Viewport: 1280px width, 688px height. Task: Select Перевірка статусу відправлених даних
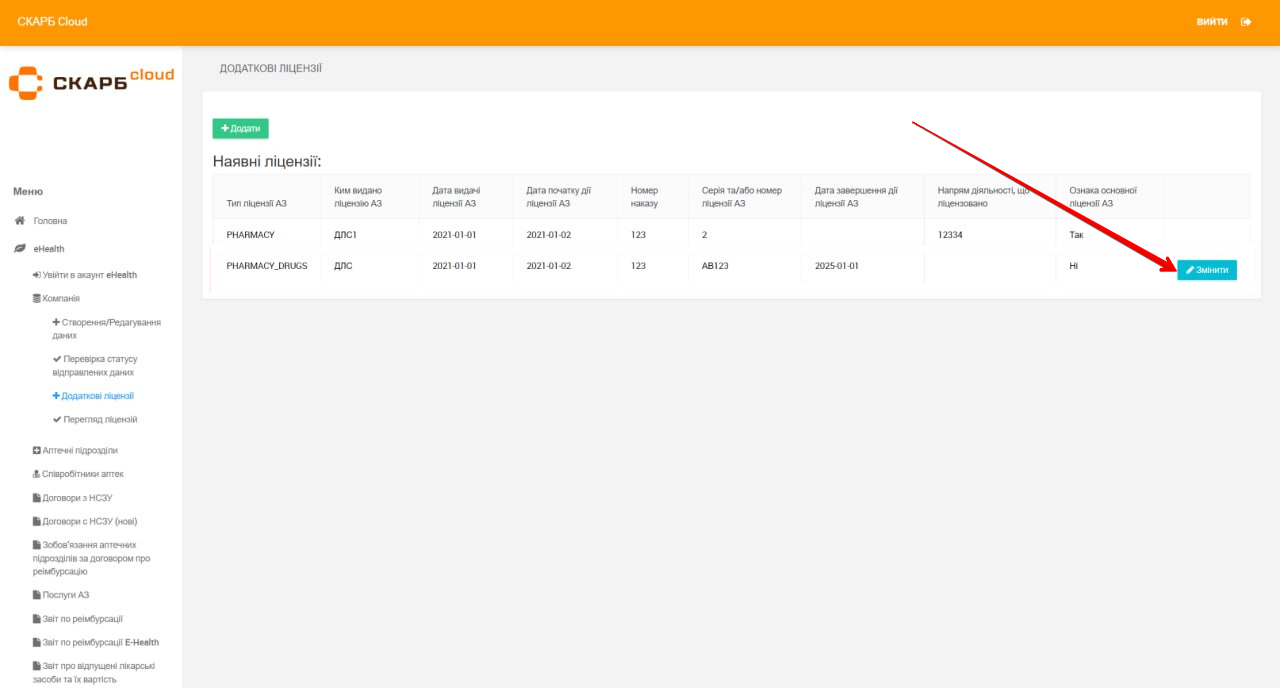(98, 365)
